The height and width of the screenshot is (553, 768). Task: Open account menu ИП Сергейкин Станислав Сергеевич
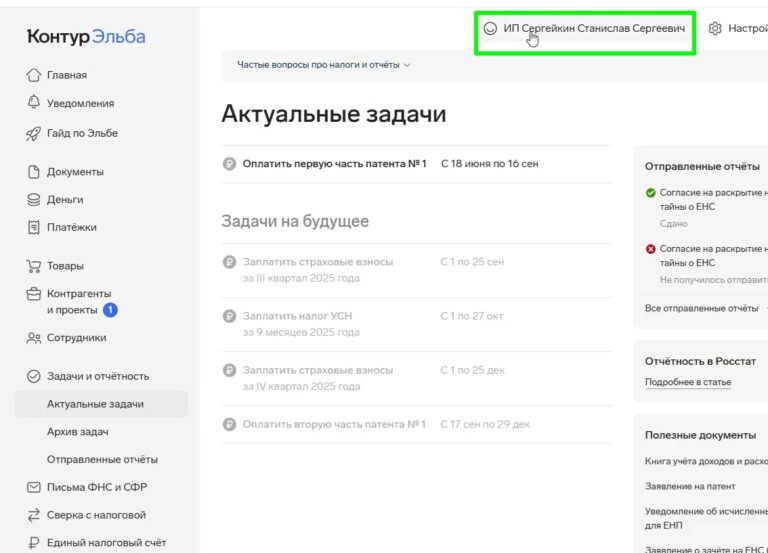[585, 28]
